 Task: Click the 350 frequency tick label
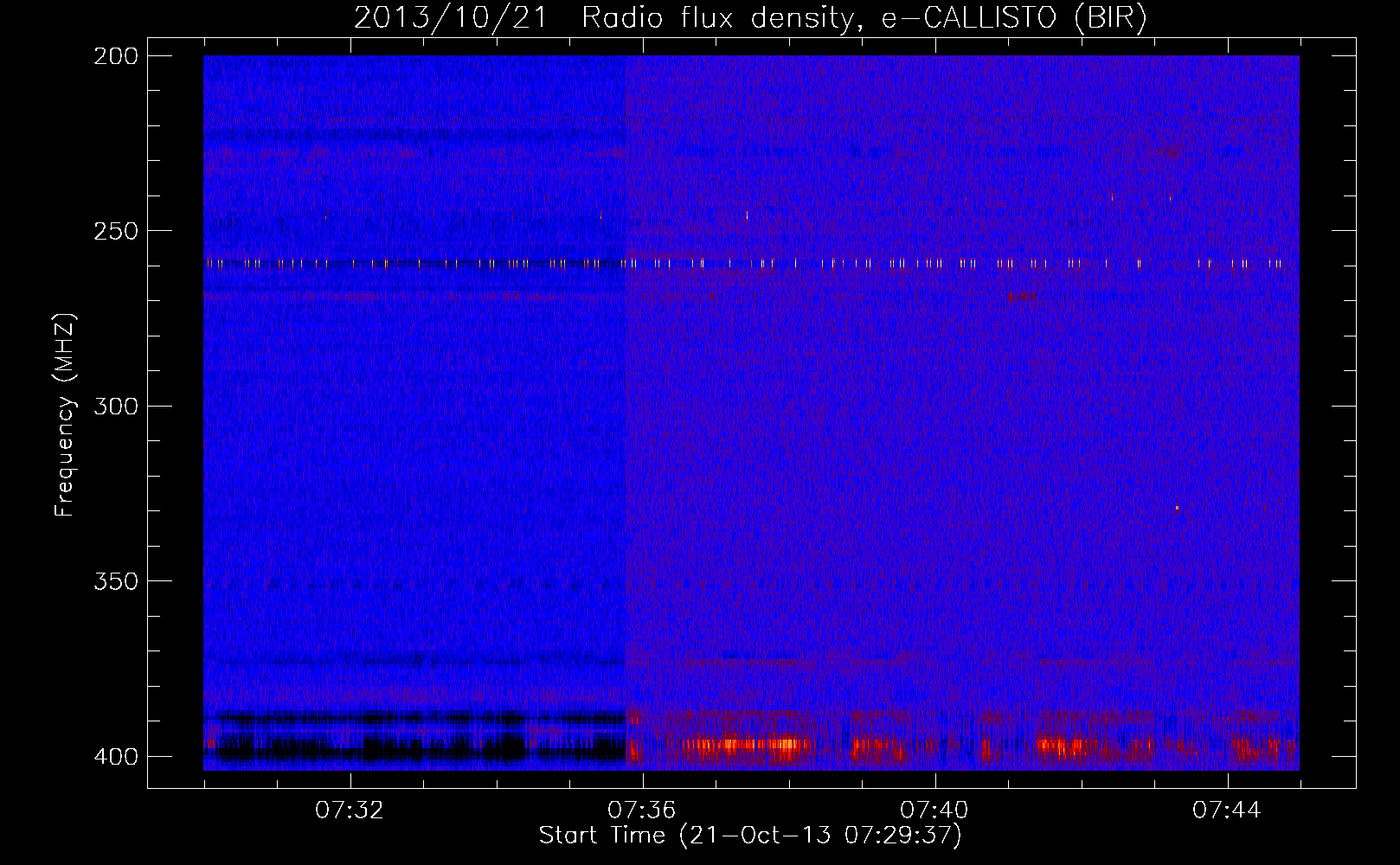pyautogui.click(x=115, y=581)
